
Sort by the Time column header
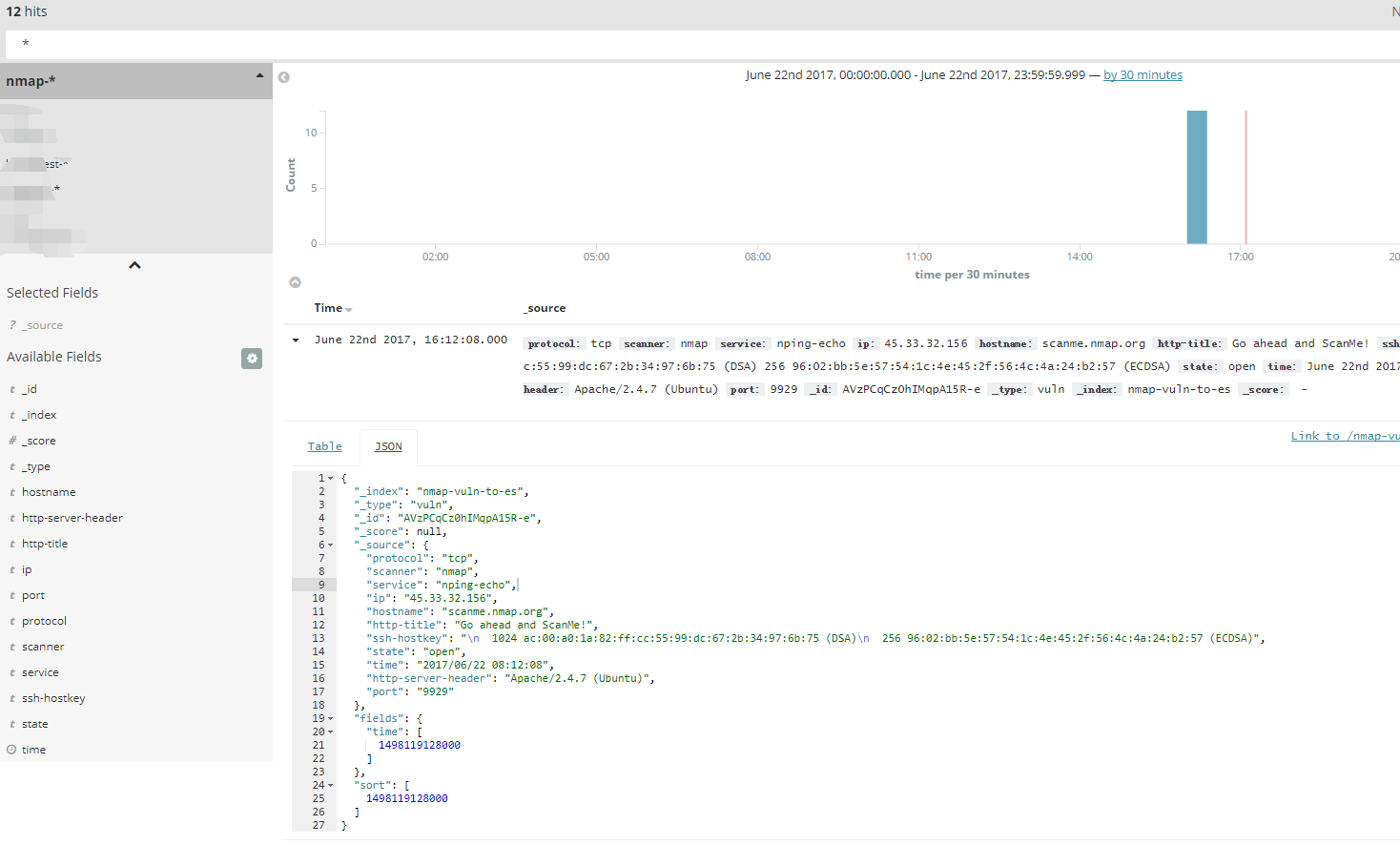pyautogui.click(x=333, y=308)
